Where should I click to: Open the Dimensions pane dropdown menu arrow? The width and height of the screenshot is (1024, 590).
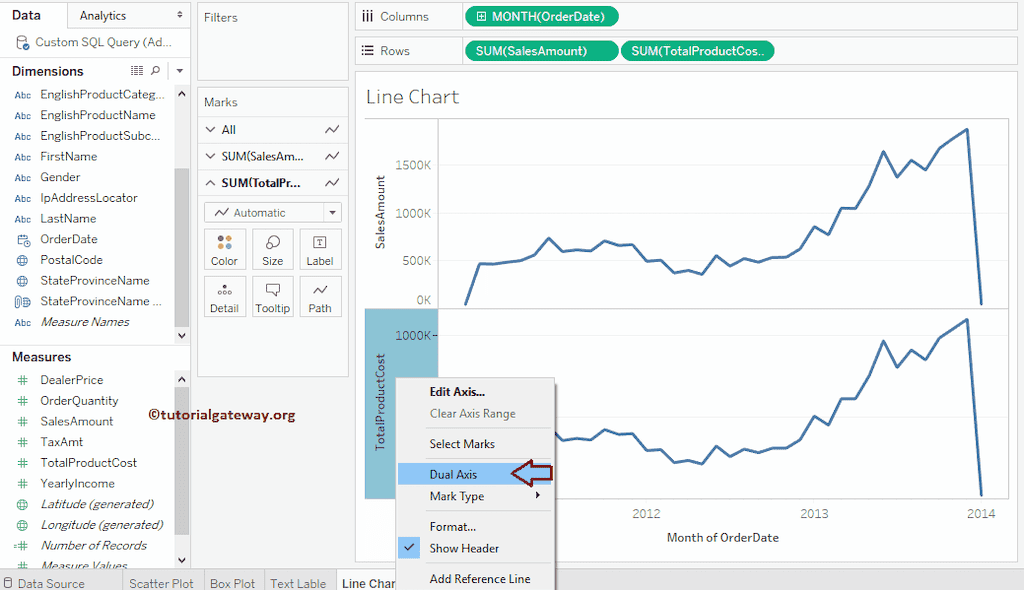click(x=180, y=71)
